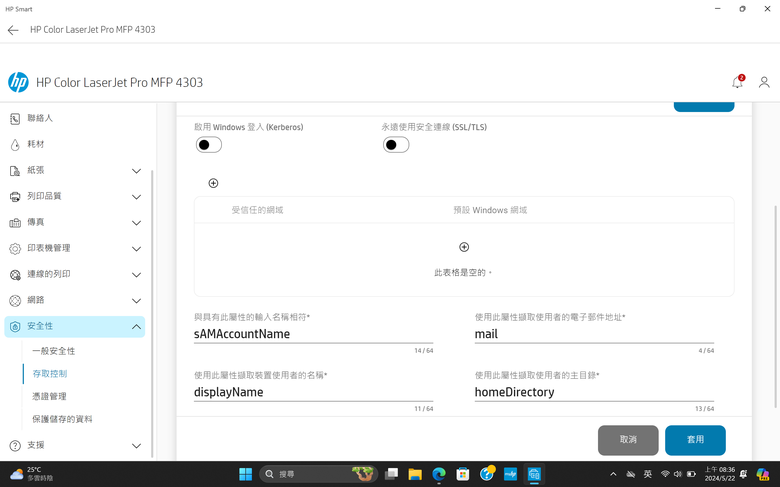Image resolution: width=780 pixels, height=487 pixels.
Task: Open Task View on the taskbar
Action: tap(391, 474)
